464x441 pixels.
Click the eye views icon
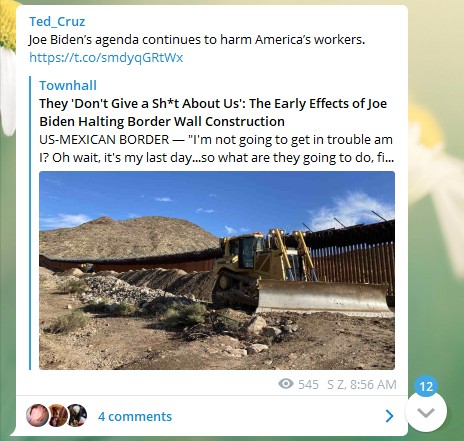(286, 384)
